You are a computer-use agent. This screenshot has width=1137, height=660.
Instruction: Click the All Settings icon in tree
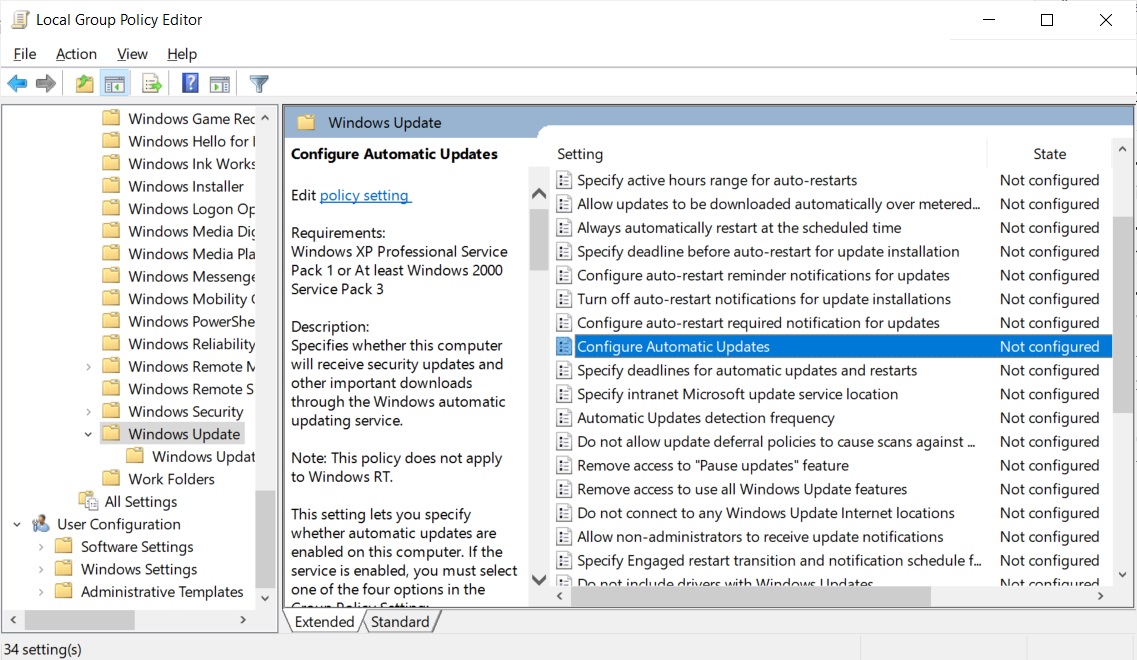88,501
